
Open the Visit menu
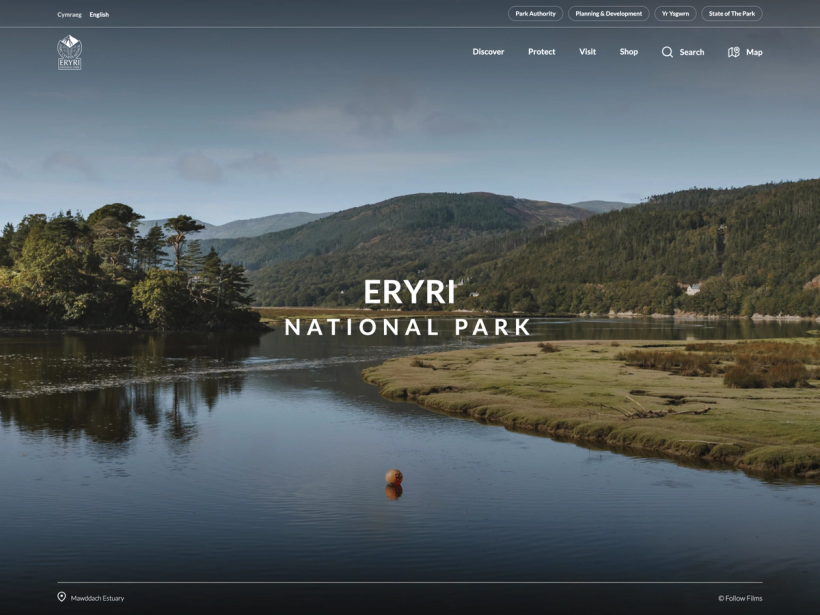tap(587, 52)
